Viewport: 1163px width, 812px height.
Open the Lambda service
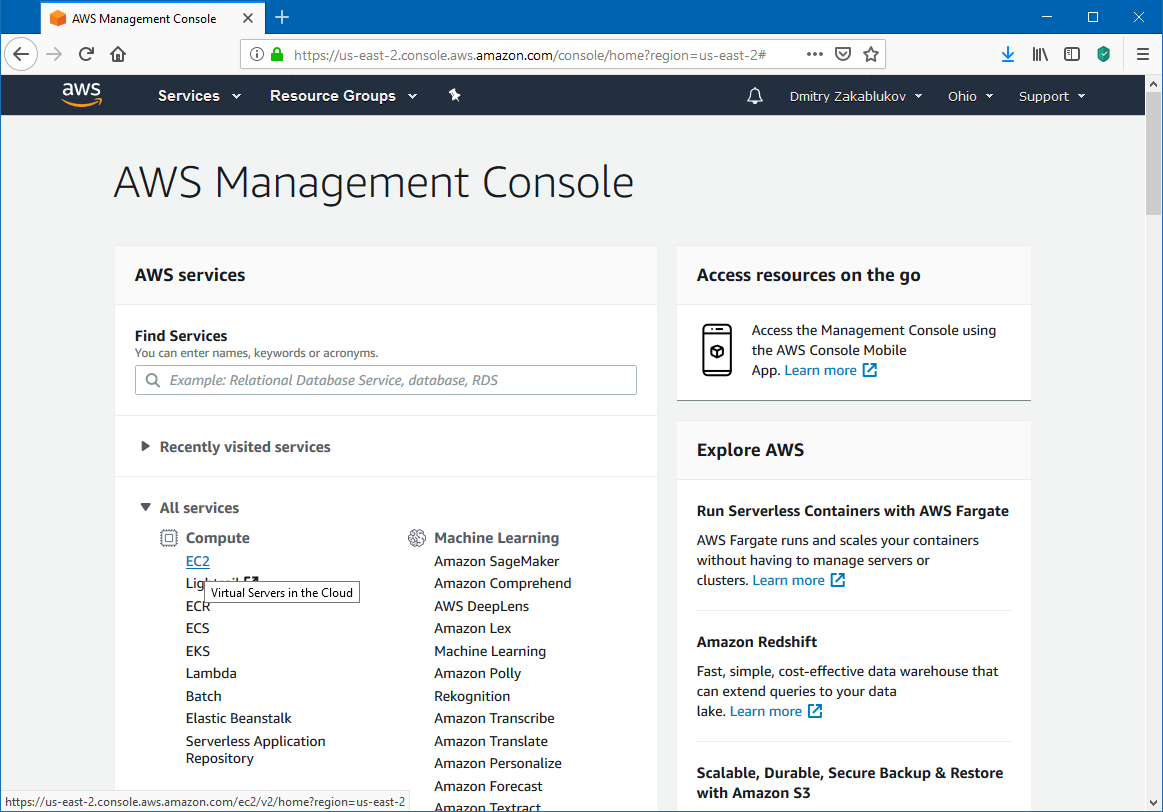click(x=211, y=673)
